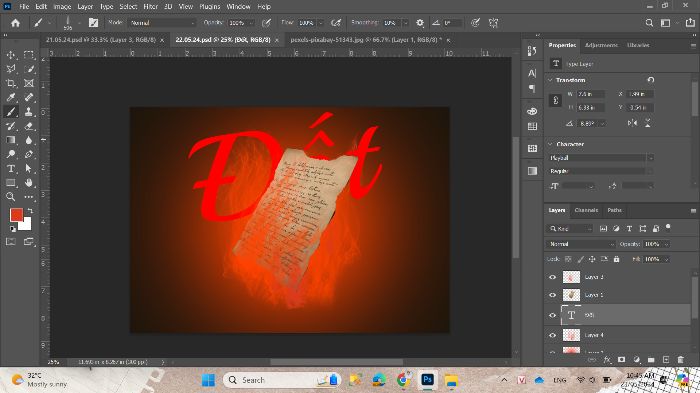Select the Crop tool
700x393 pixels.
coord(11,83)
